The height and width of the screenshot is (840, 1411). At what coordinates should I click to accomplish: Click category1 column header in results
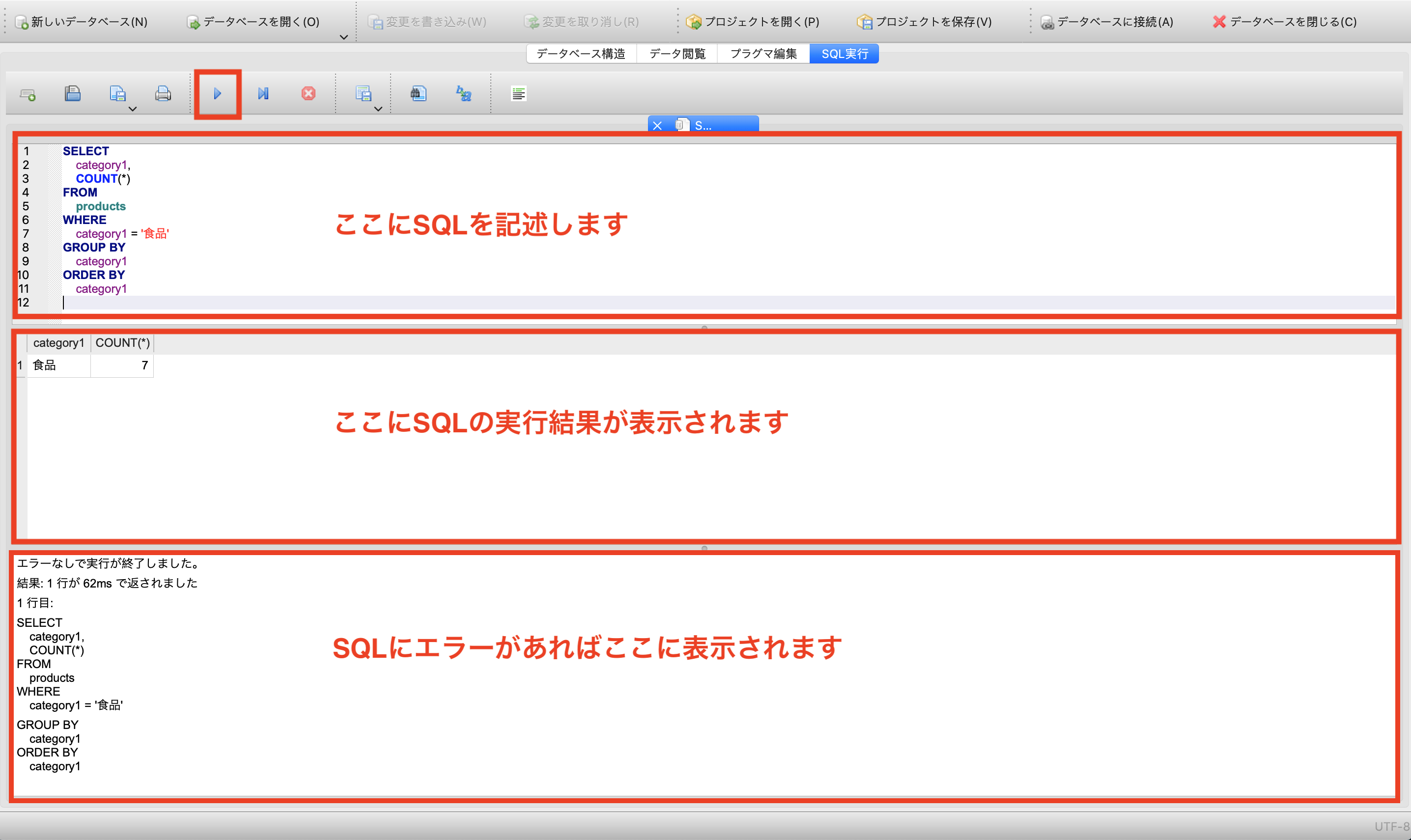click(x=58, y=343)
